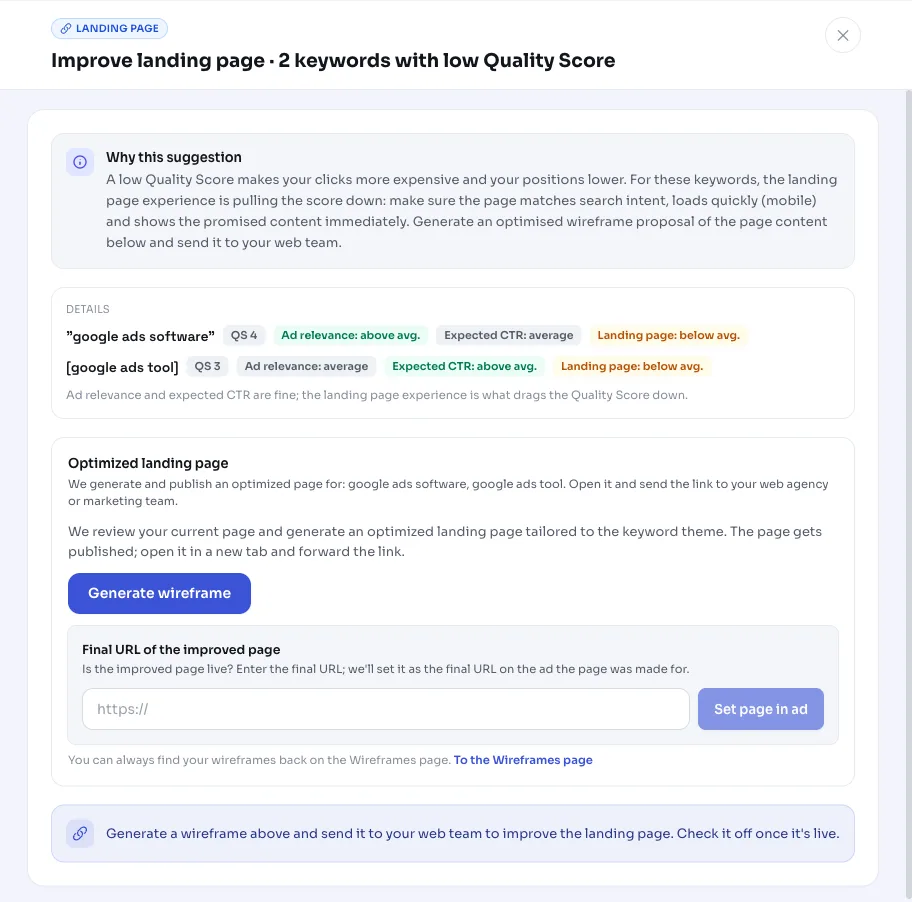The width and height of the screenshot is (912, 902).
Task: Open the To the Wireframes page link
Action: pyautogui.click(x=523, y=760)
